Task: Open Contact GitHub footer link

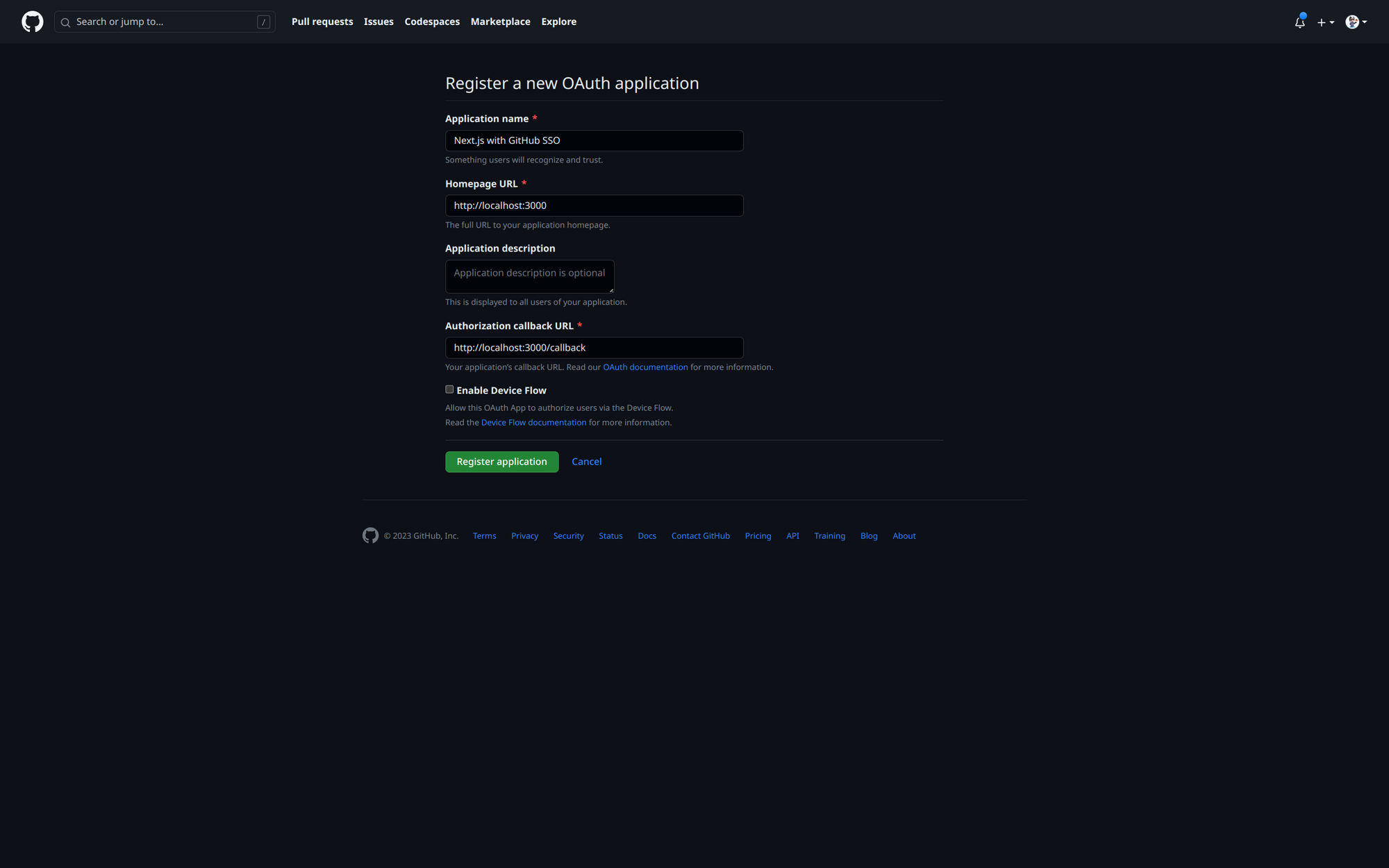Action: point(700,536)
